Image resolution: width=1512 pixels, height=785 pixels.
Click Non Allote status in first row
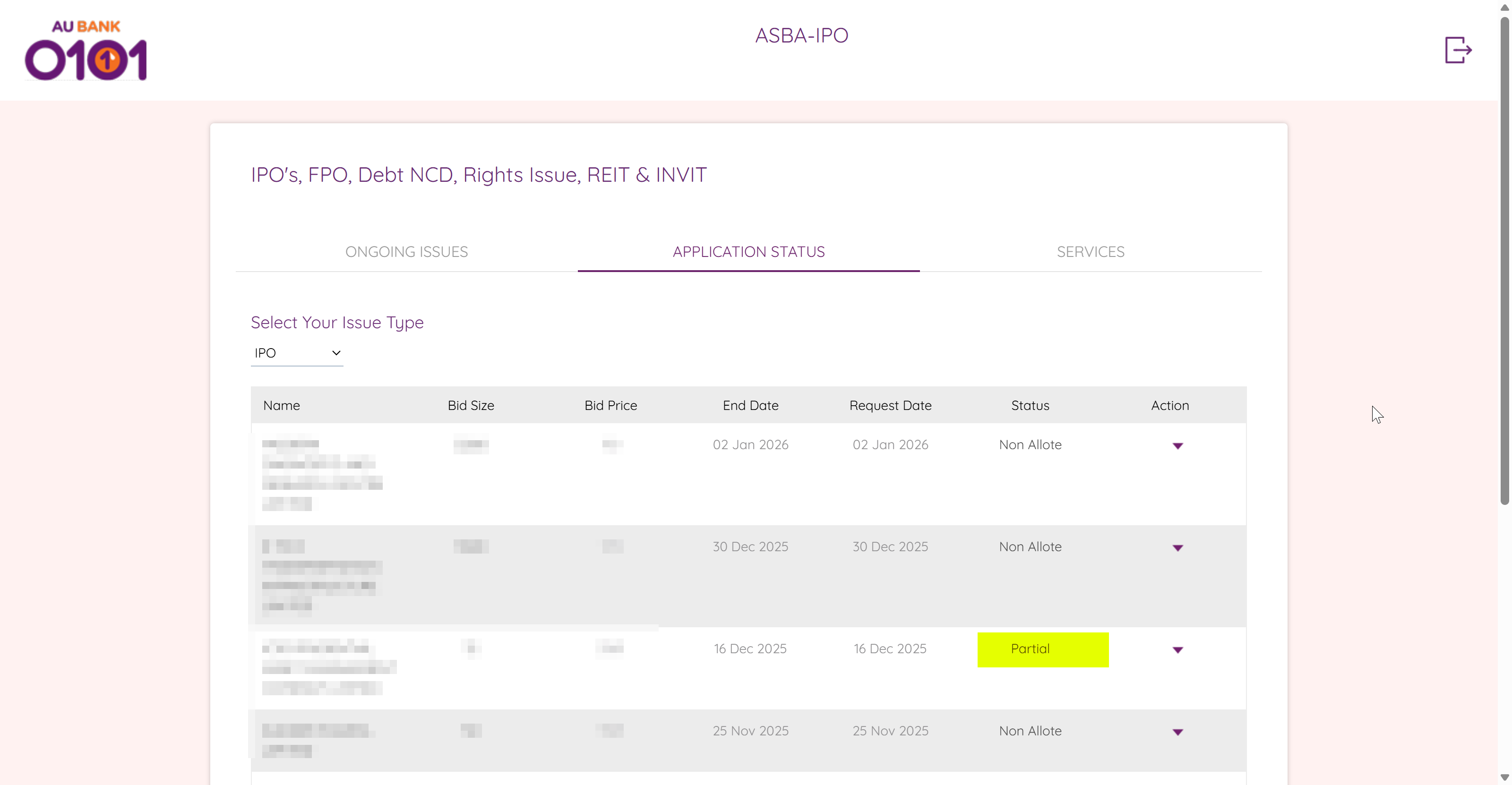tap(1030, 445)
